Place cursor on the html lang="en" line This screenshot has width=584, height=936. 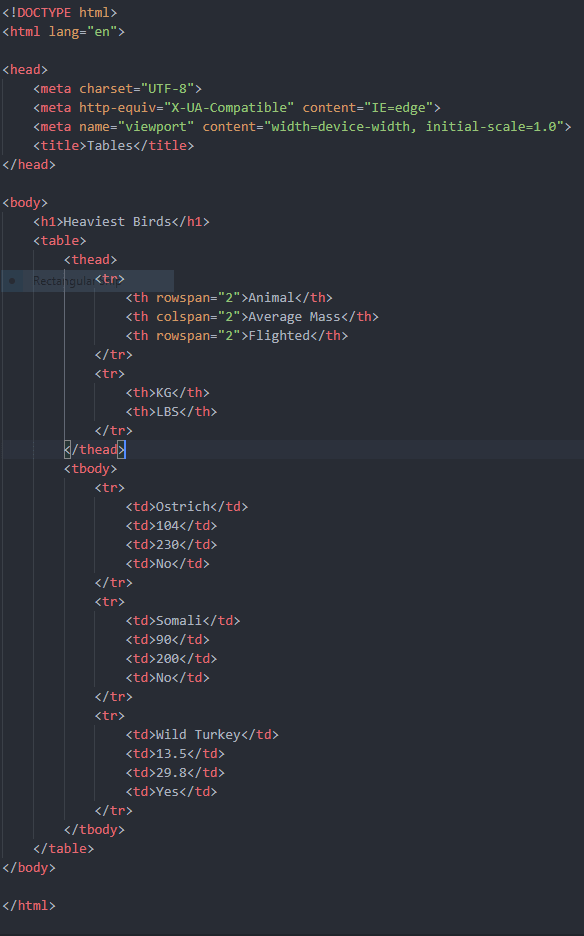point(63,32)
